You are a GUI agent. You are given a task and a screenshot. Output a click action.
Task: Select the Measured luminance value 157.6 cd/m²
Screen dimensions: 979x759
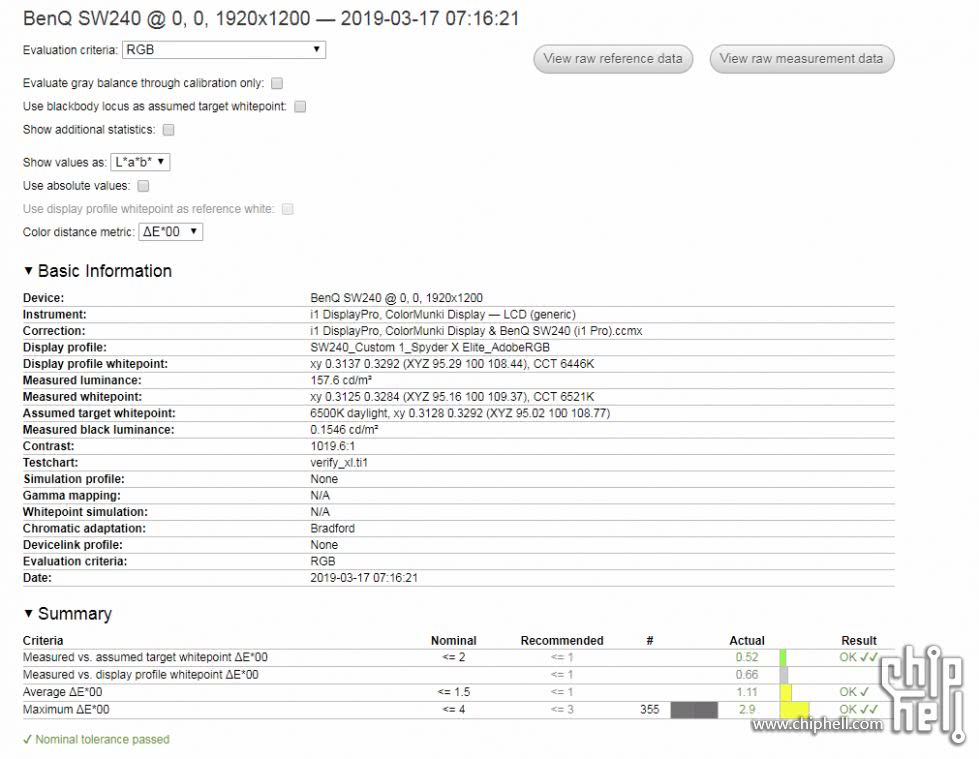pos(341,380)
